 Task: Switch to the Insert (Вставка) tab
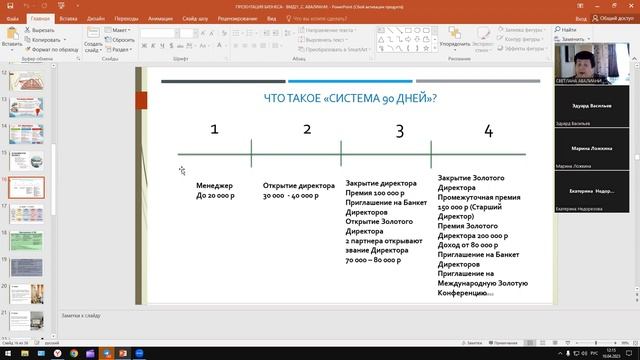[x=68, y=19]
